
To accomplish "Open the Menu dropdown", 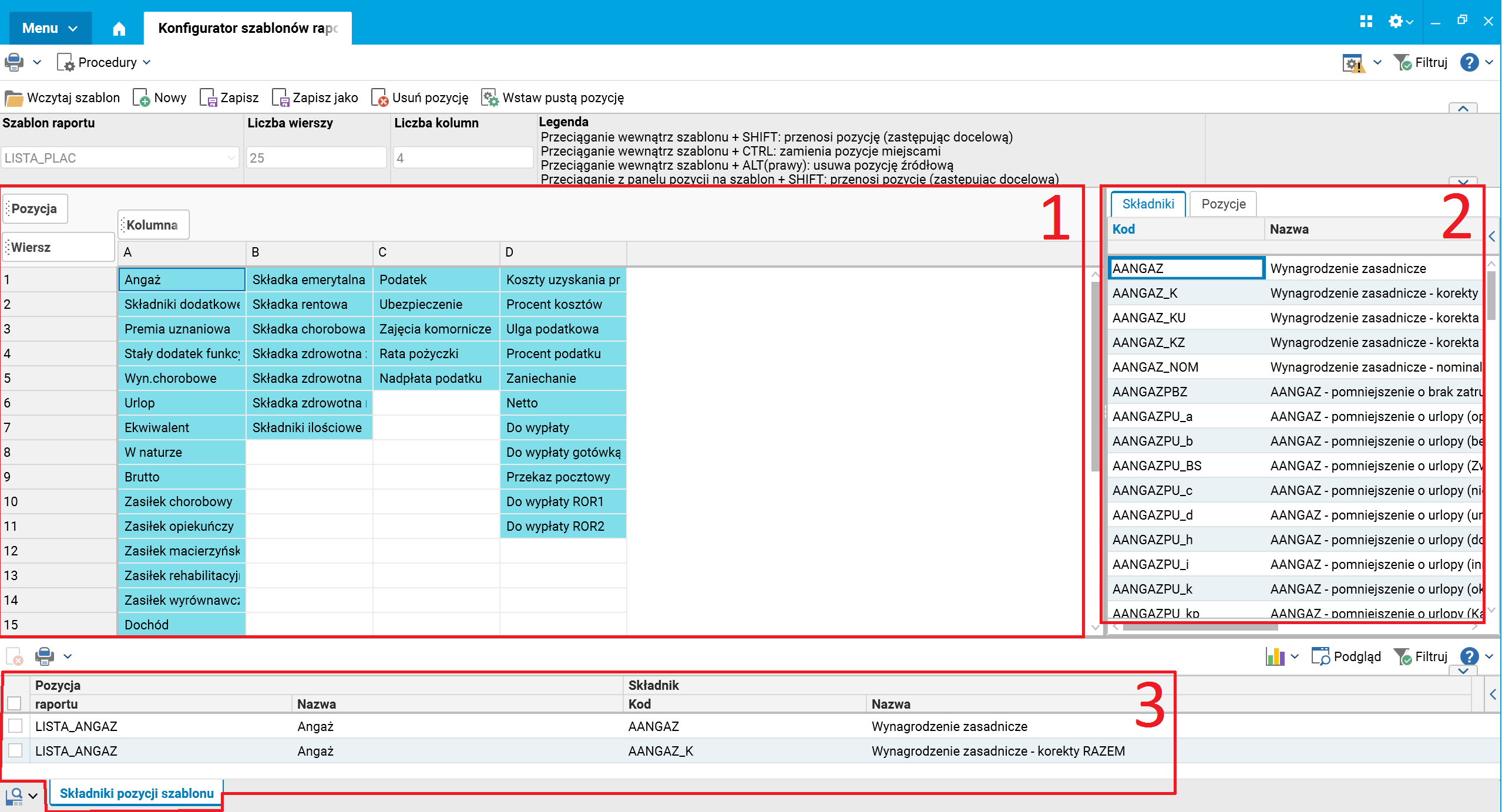I will coord(49,28).
